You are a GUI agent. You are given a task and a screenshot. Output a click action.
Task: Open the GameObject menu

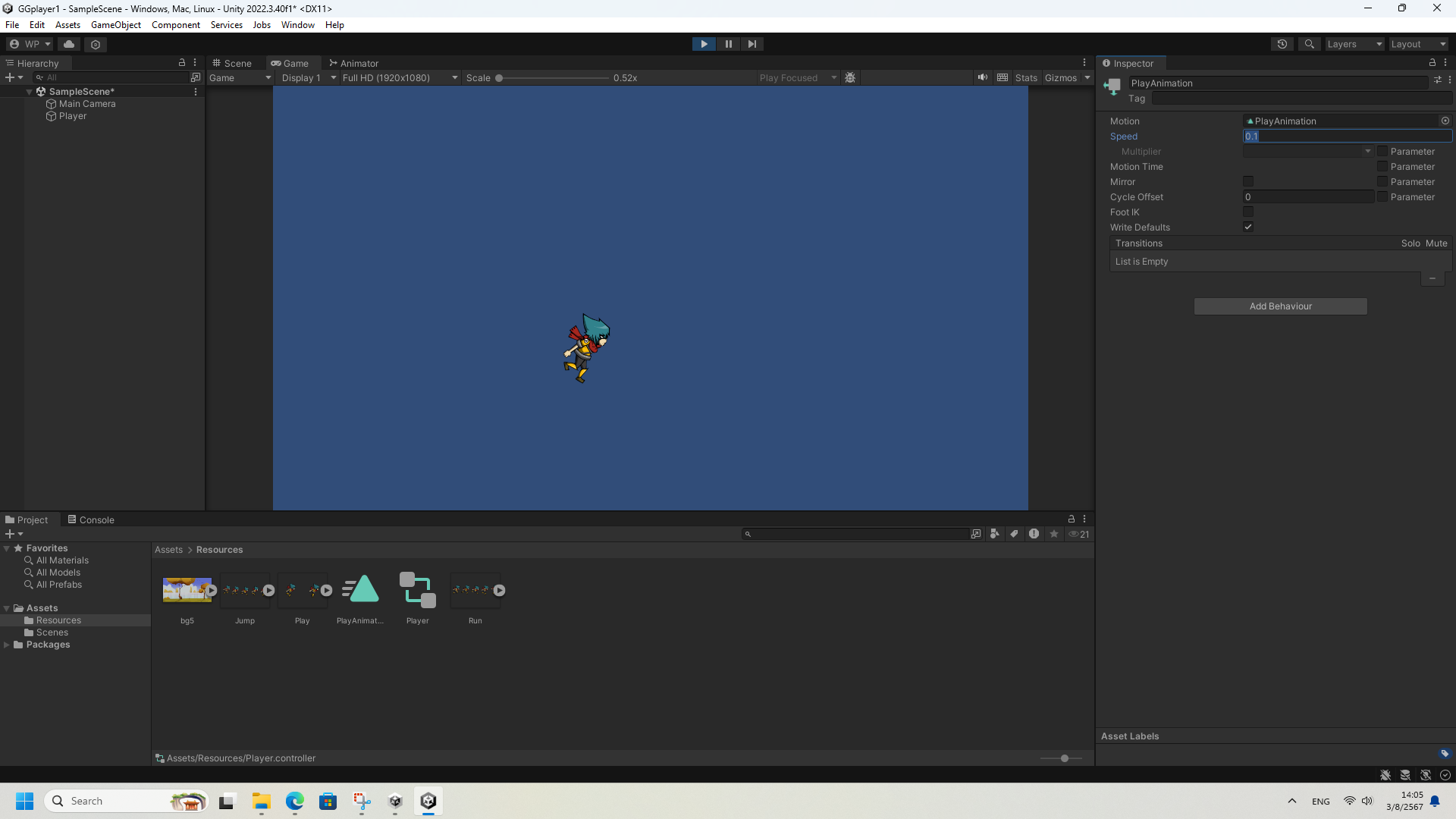click(115, 25)
